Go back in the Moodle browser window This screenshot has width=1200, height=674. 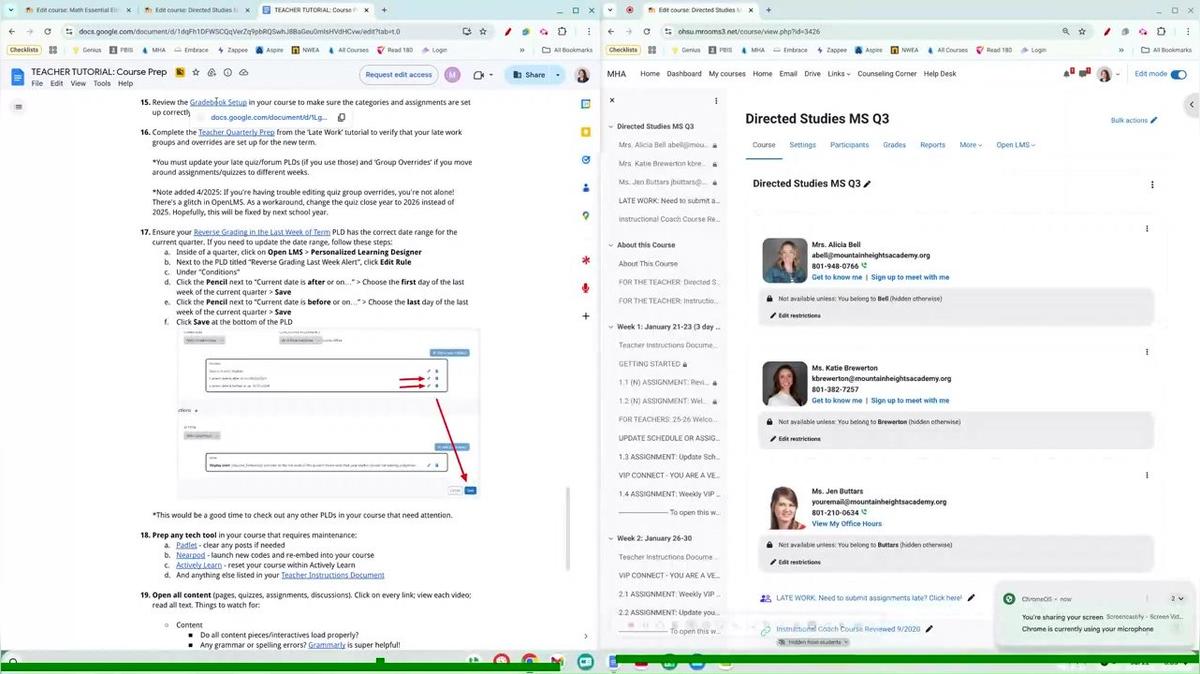click(613, 31)
